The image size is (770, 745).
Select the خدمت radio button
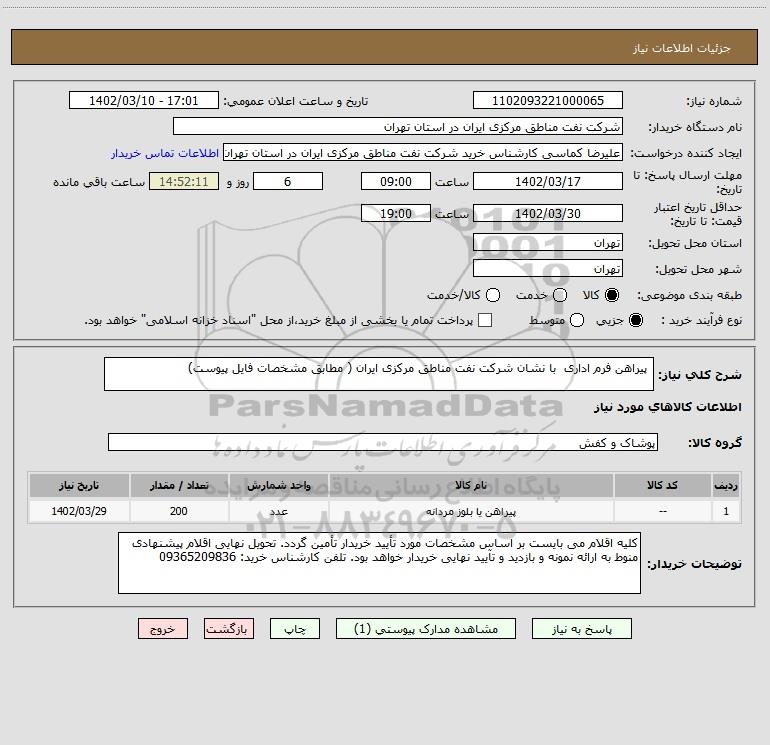coord(560,295)
